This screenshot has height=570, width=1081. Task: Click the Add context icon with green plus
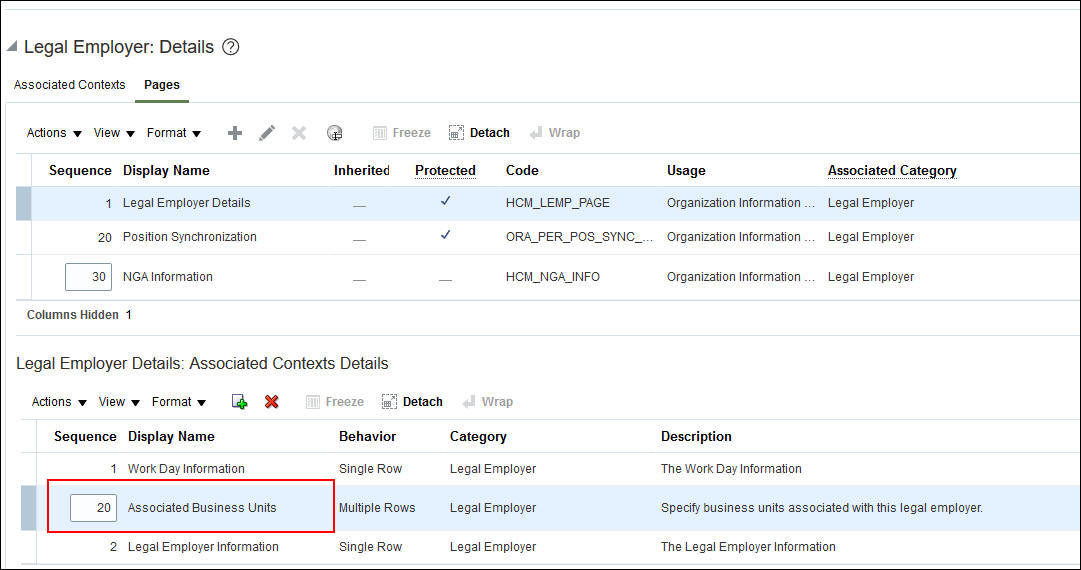239,401
